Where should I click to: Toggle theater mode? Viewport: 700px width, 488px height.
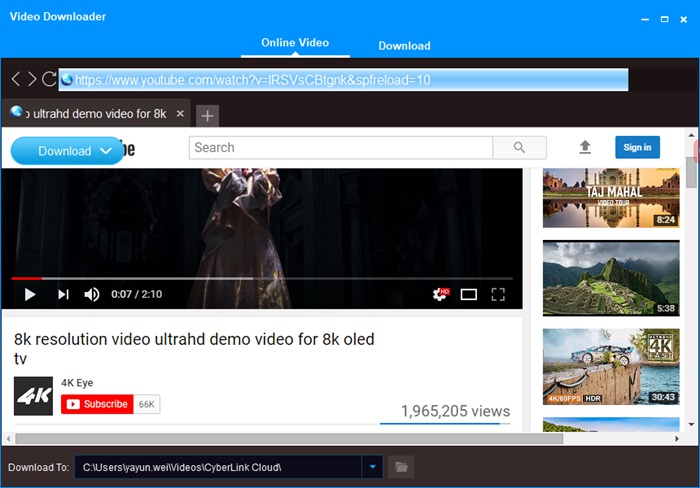469,294
